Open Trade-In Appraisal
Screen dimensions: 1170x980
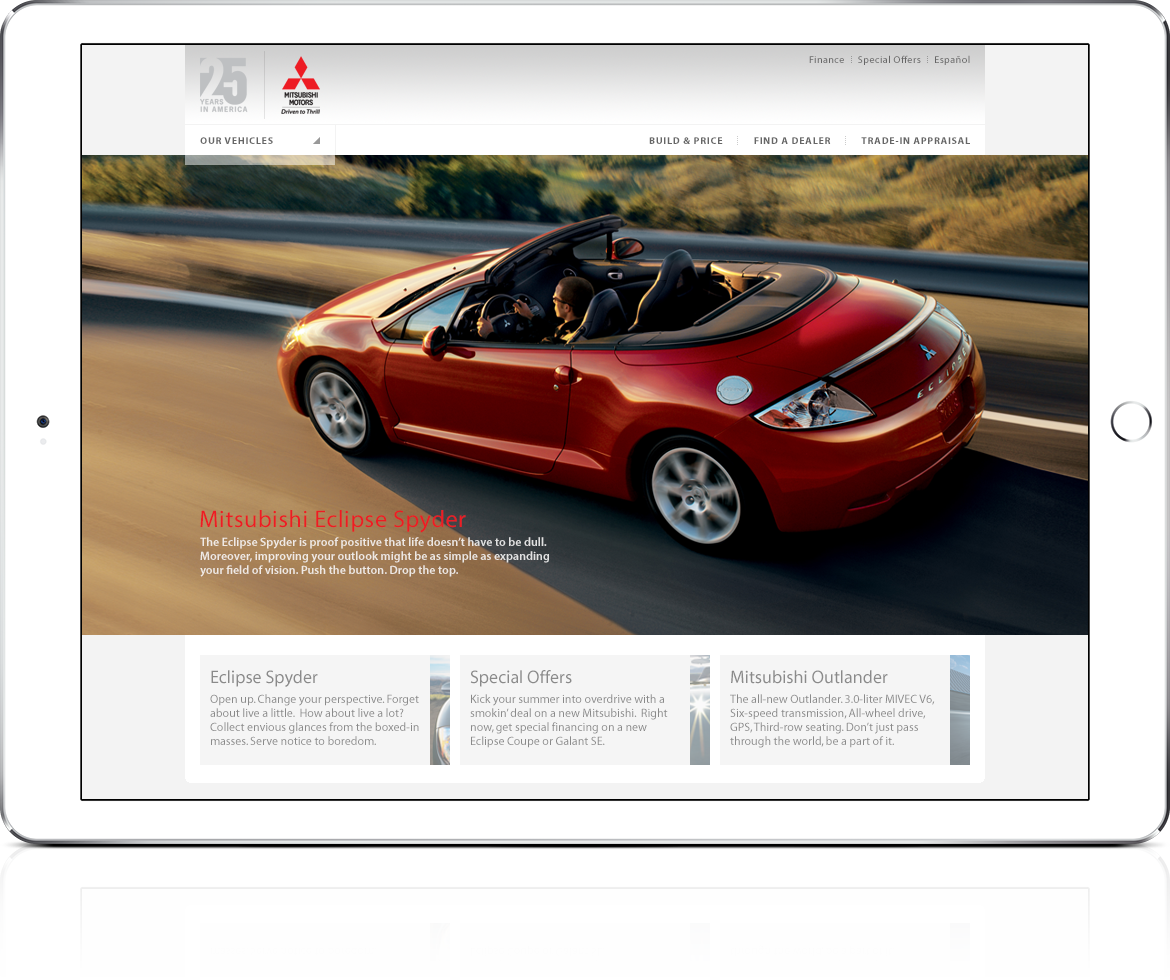click(916, 140)
